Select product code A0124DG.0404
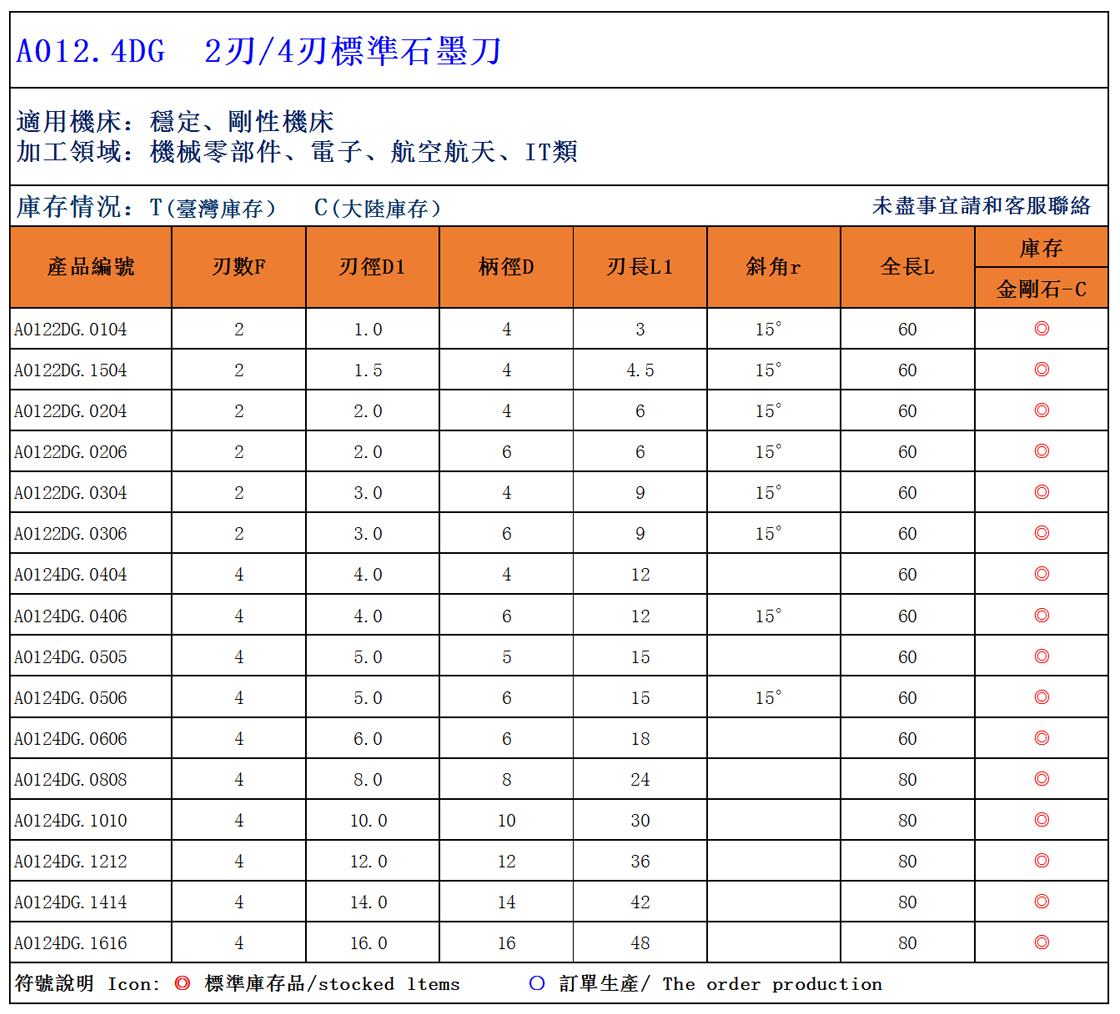The height and width of the screenshot is (1014, 1120). (70, 574)
